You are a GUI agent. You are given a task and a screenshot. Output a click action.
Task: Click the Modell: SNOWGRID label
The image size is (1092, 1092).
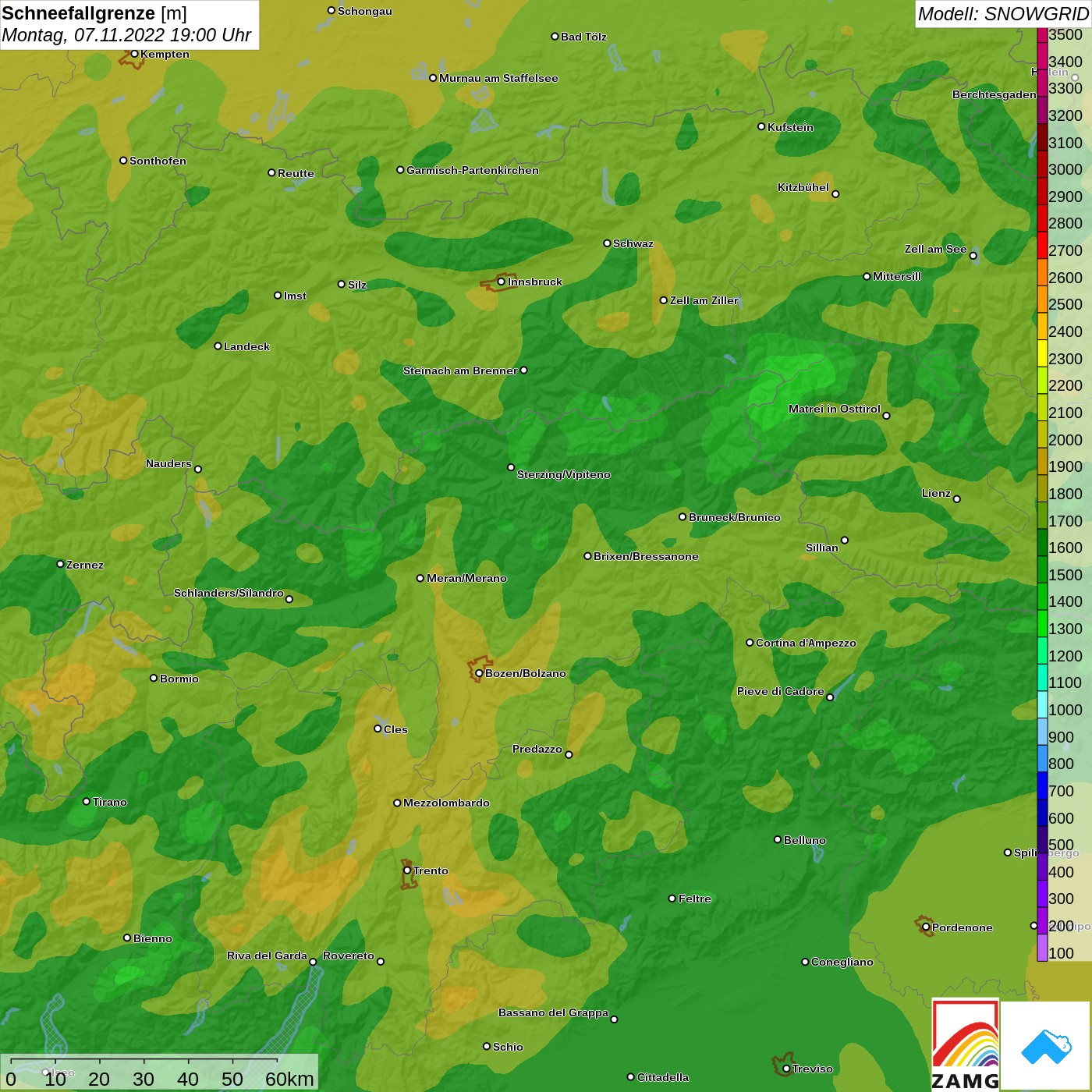click(1003, 14)
